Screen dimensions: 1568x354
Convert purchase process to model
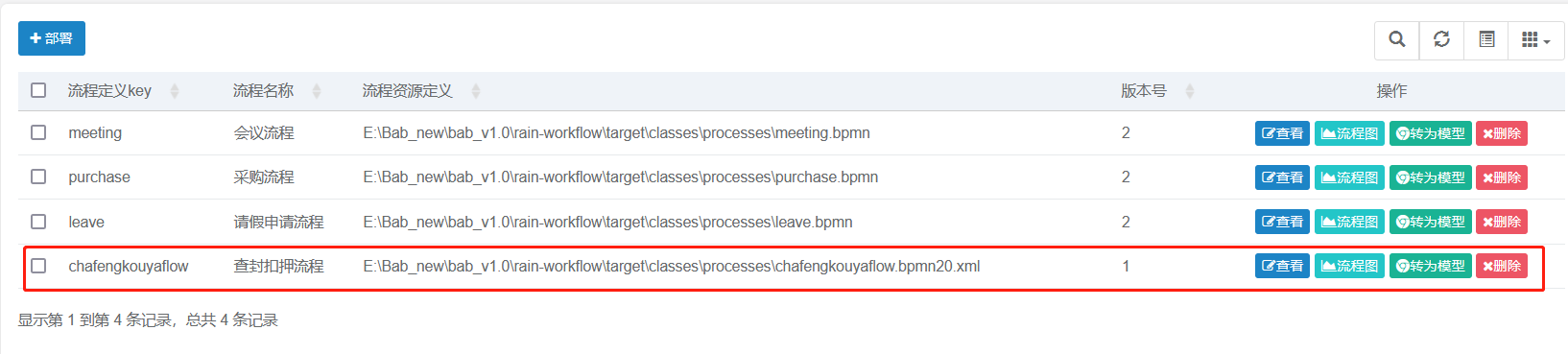coord(1430,177)
